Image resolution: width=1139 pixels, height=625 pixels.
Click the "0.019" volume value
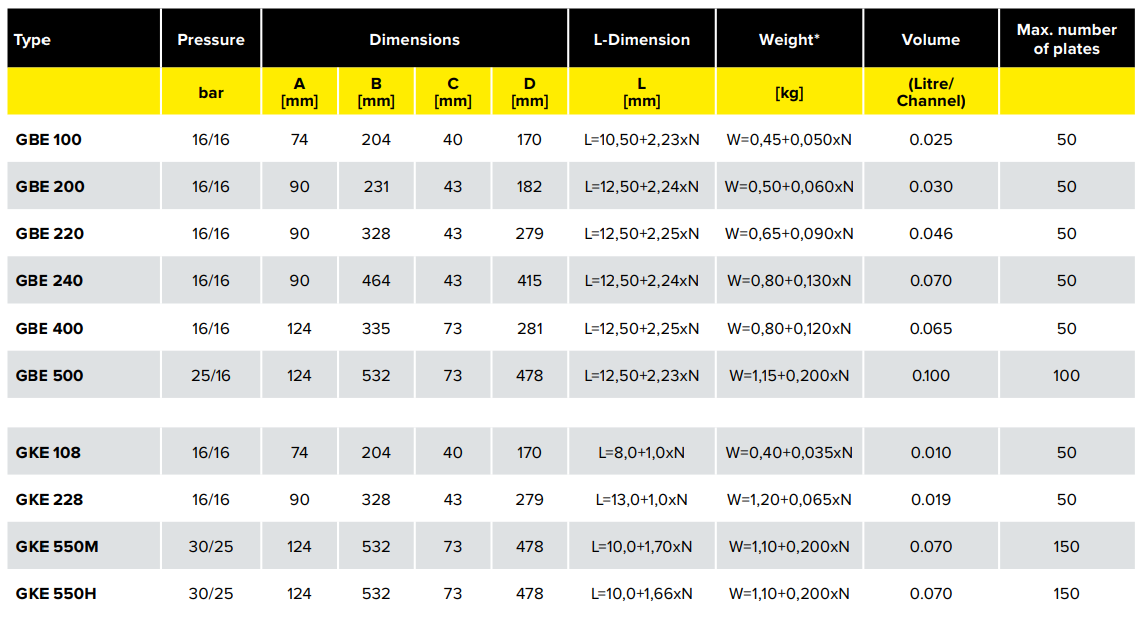pyautogui.click(x=931, y=500)
